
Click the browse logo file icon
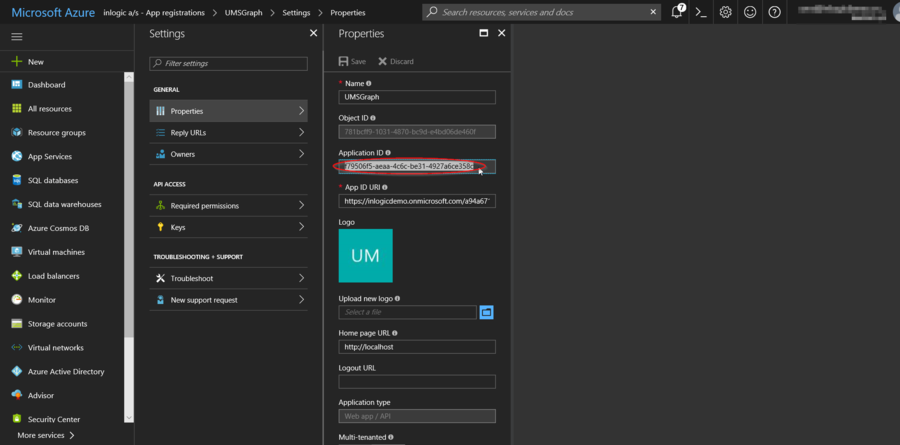[x=487, y=312]
